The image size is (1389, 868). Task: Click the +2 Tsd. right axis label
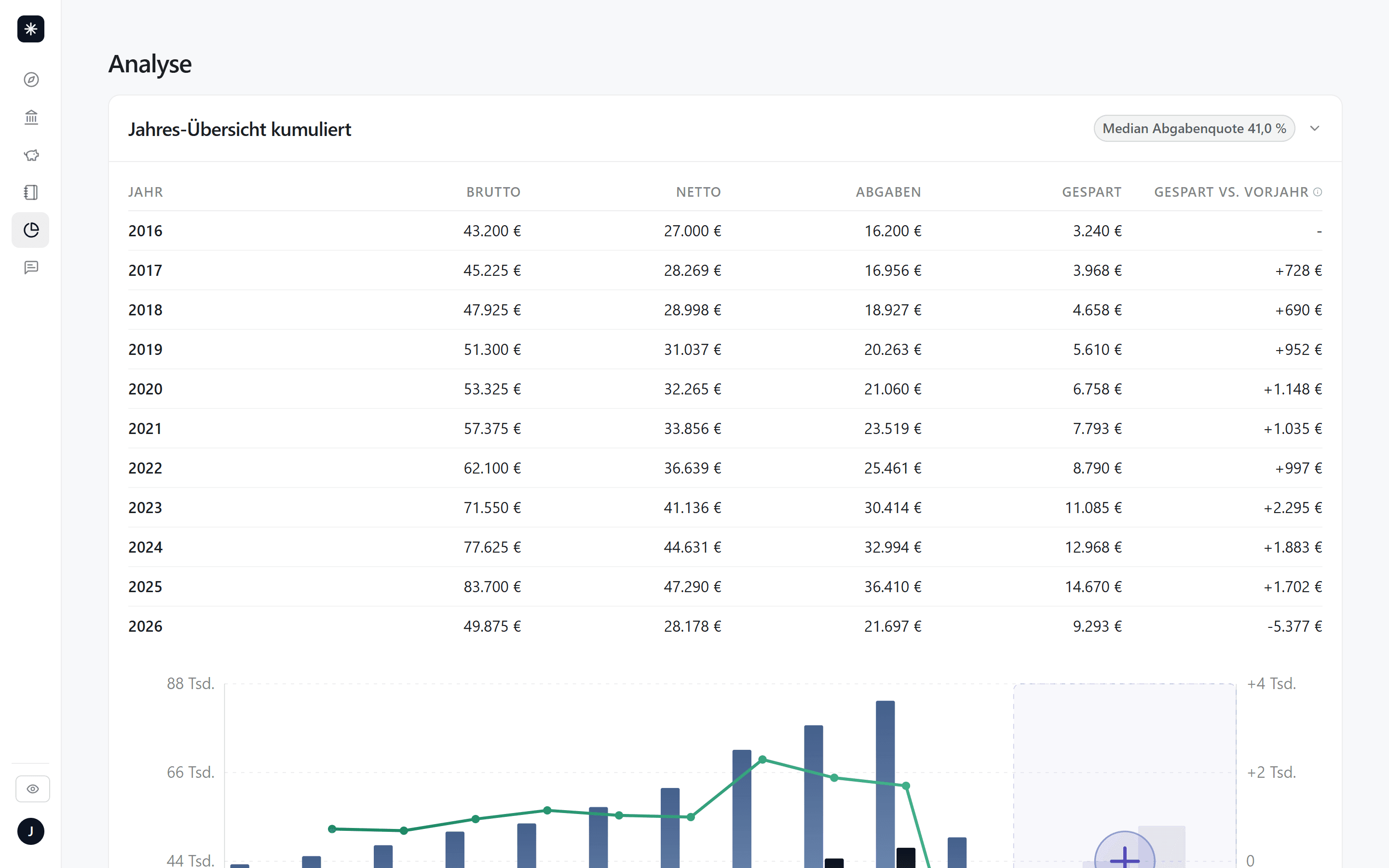pos(1271,773)
